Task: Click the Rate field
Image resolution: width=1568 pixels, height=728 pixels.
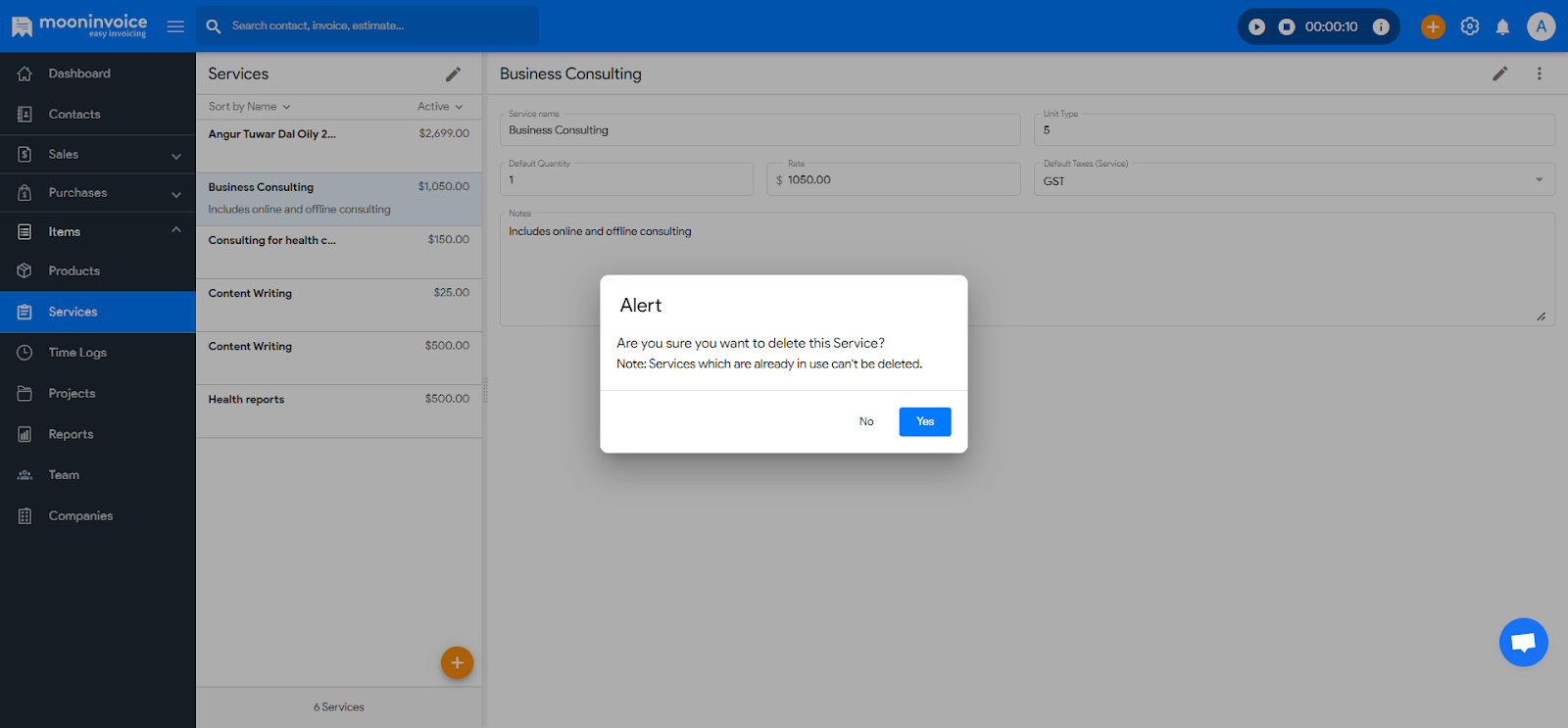Action: pyautogui.click(x=894, y=179)
